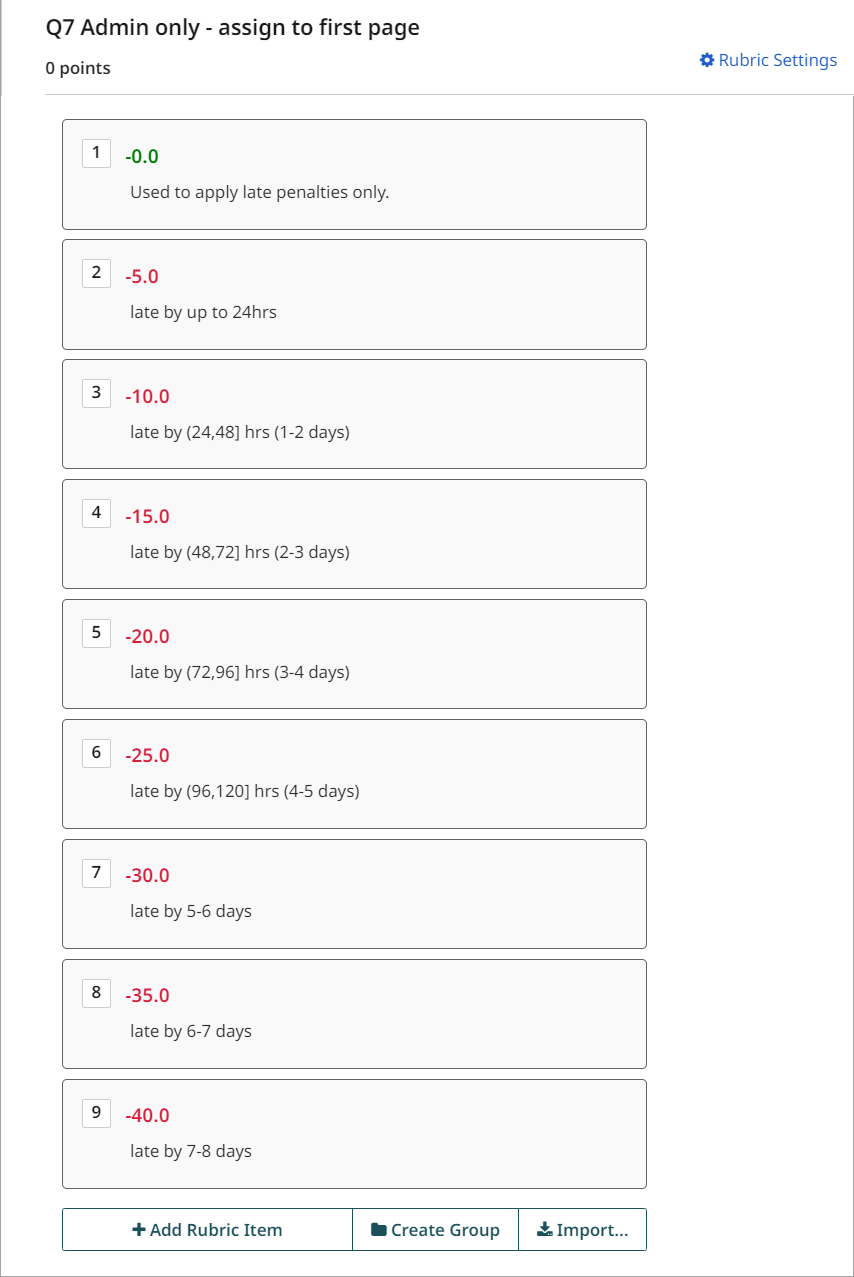The height and width of the screenshot is (1277, 854).
Task: Click the -0.0 point value
Action: tap(142, 156)
